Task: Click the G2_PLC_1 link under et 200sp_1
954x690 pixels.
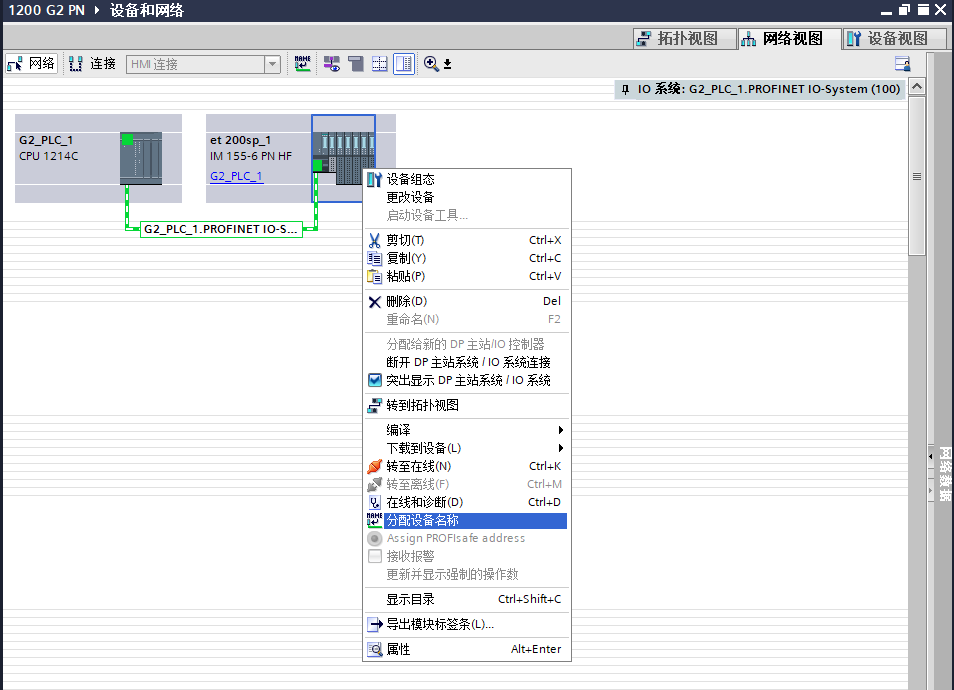Action: (236, 176)
